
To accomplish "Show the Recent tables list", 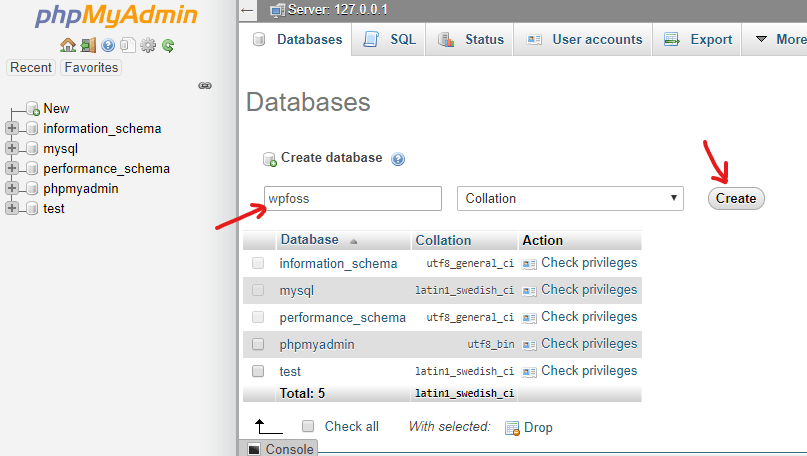I will point(31,67).
